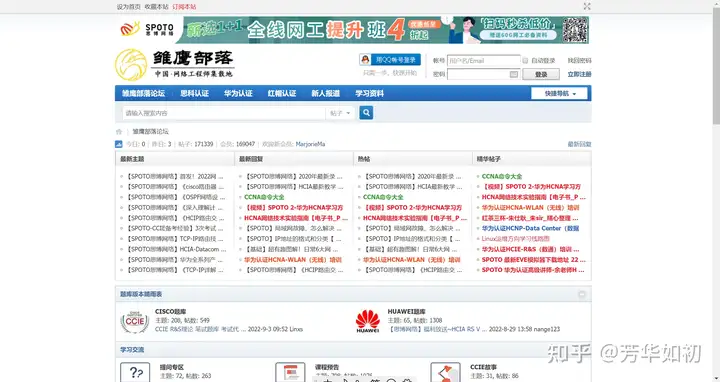Click the QR code on the banner
The width and height of the screenshot is (720, 382).
pos(575,30)
